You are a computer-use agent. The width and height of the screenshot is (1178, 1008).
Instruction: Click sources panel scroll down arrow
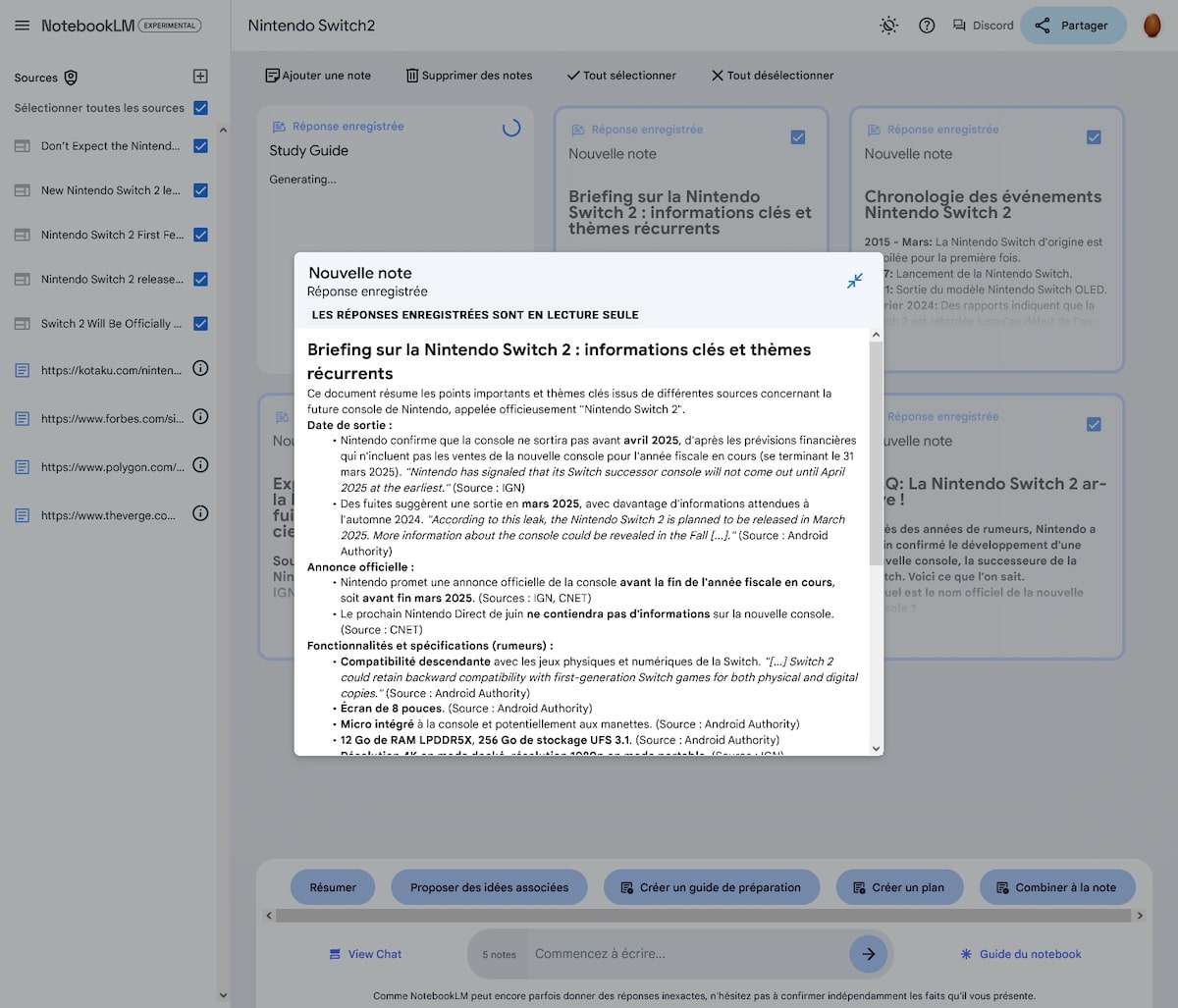click(223, 995)
